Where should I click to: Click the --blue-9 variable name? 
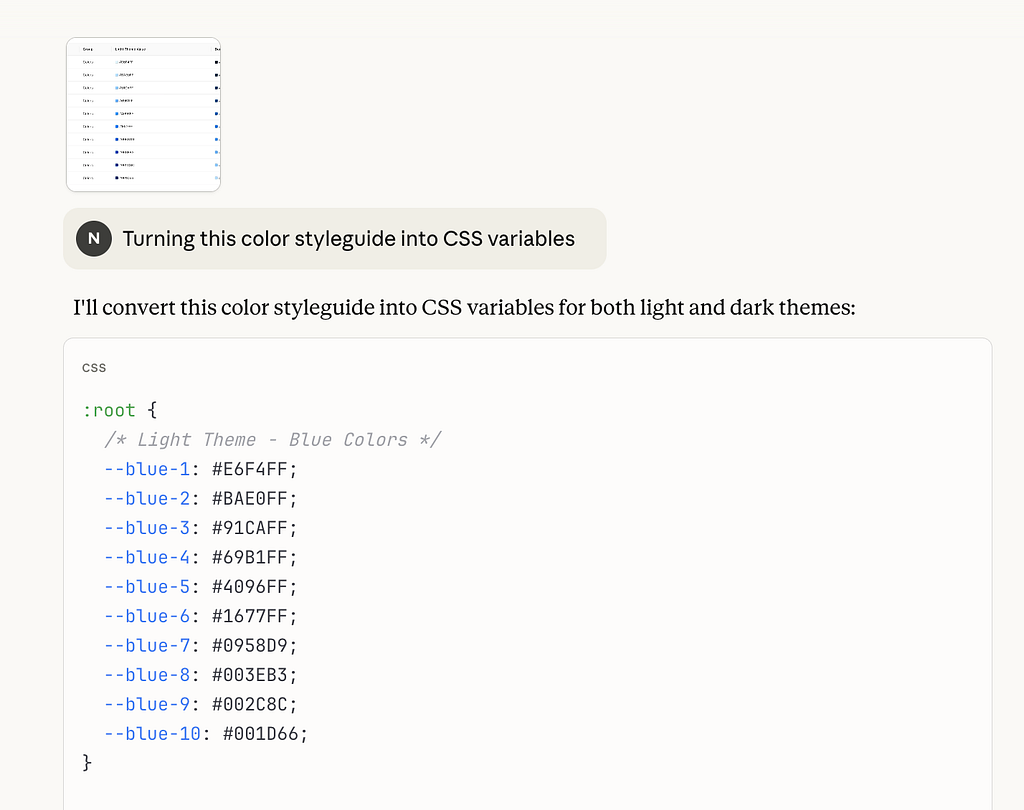click(x=147, y=704)
